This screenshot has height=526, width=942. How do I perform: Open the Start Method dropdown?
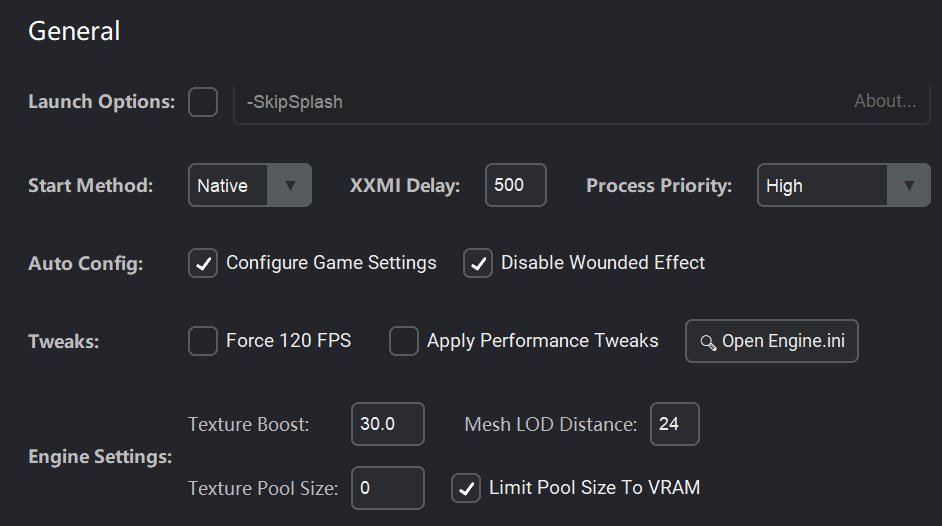coord(249,185)
